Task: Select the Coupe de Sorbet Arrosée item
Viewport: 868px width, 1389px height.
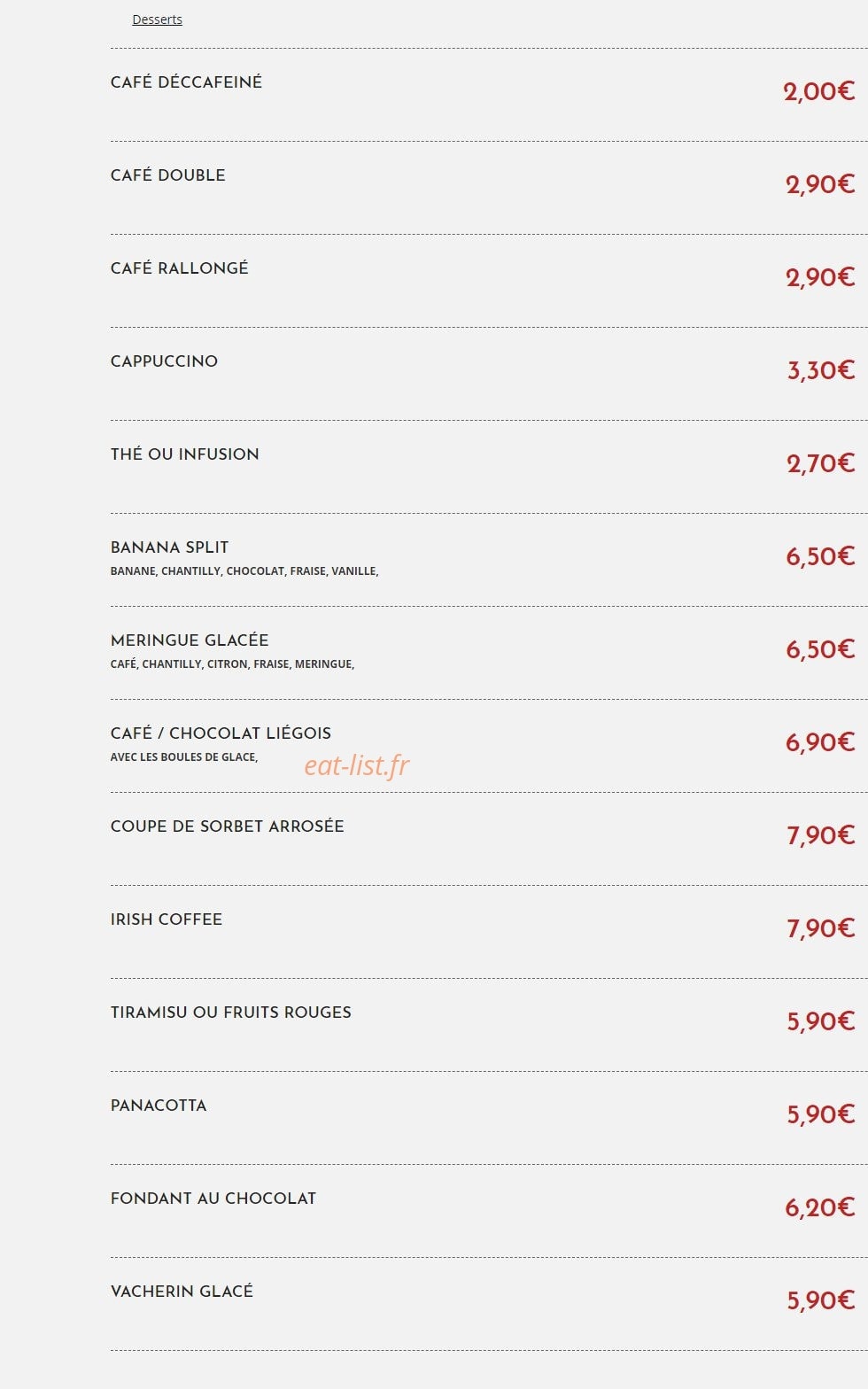Action: click(228, 826)
